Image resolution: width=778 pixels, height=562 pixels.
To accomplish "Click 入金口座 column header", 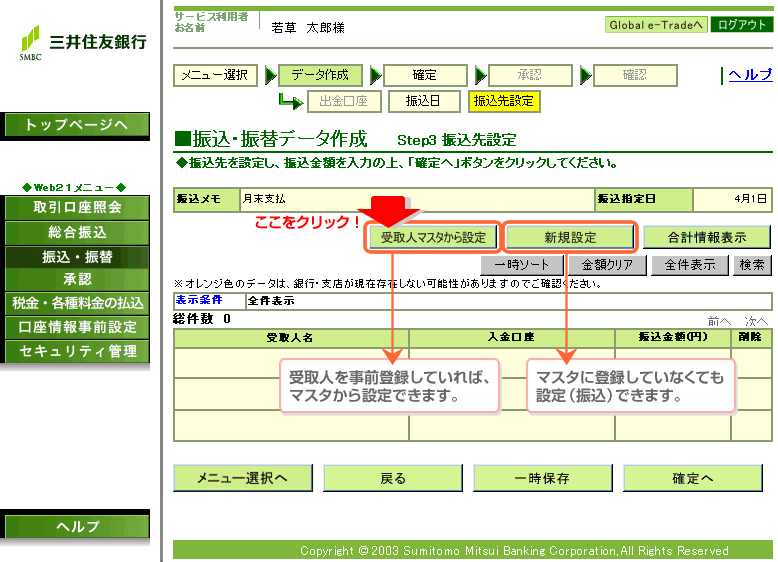I will (x=512, y=337).
